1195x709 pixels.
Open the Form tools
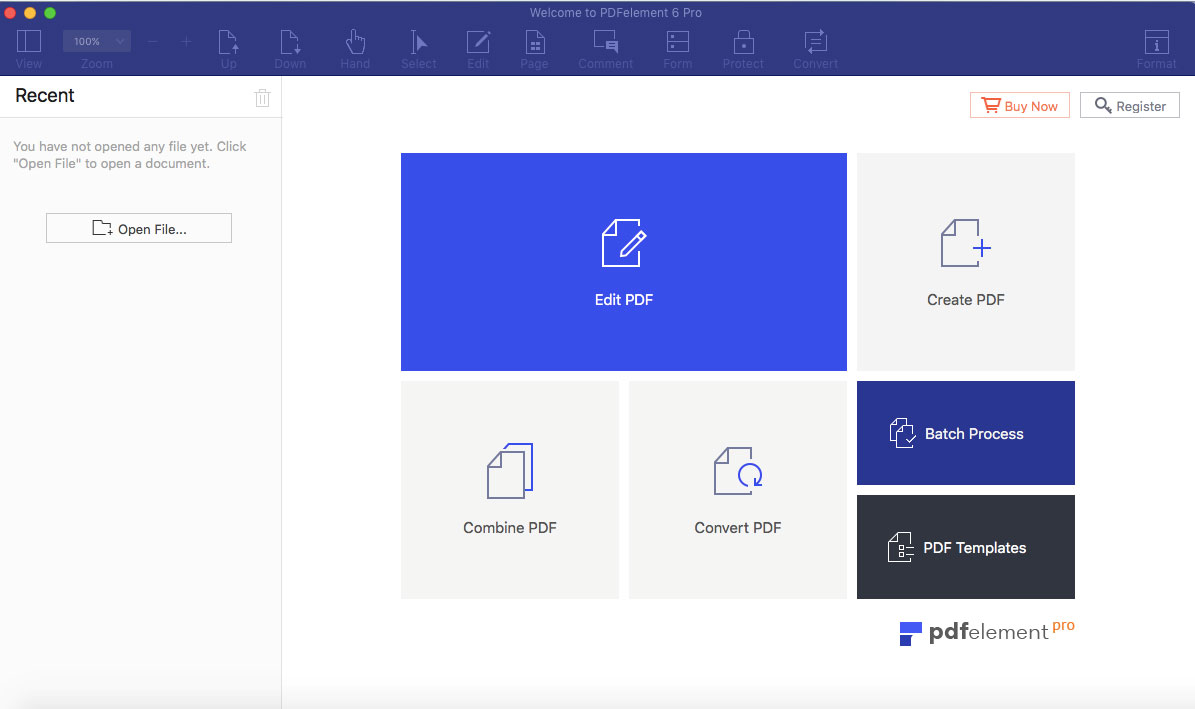(677, 45)
